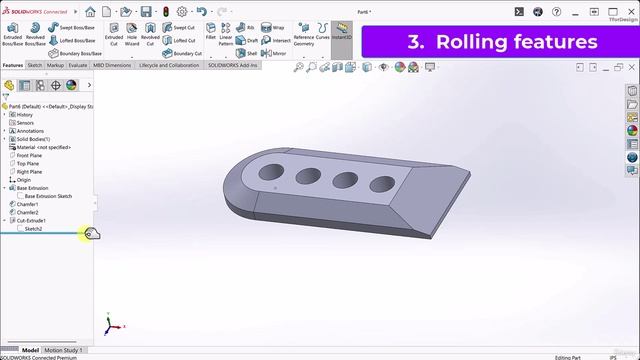Open the Markup tab
Viewport: 640px width, 360px height.
click(x=55, y=65)
